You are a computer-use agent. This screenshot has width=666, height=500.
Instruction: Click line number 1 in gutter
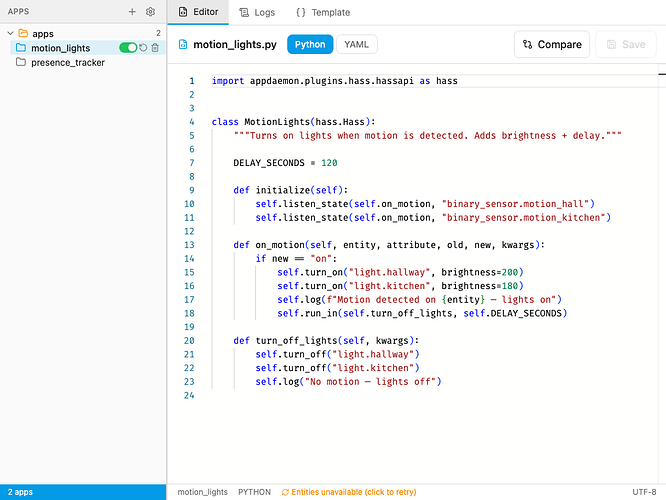[192, 81]
